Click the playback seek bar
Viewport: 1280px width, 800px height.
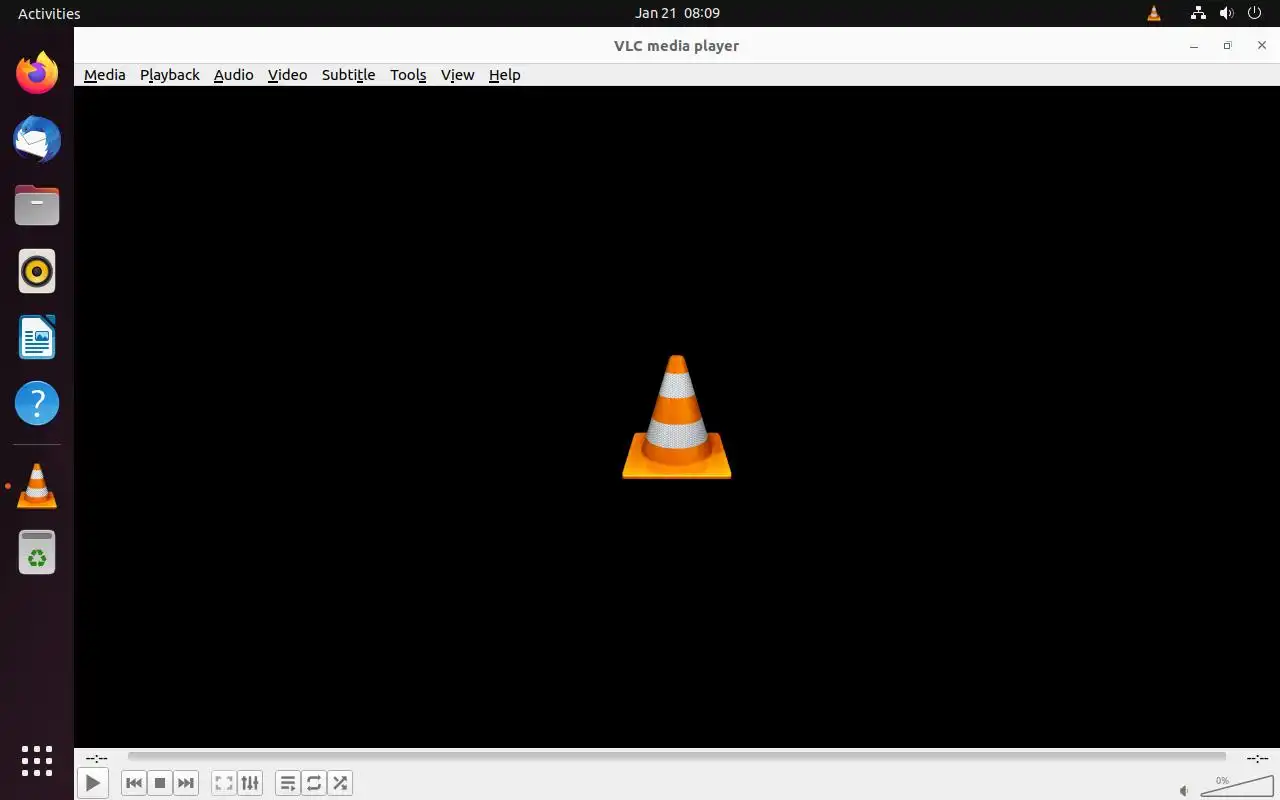point(677,757)
